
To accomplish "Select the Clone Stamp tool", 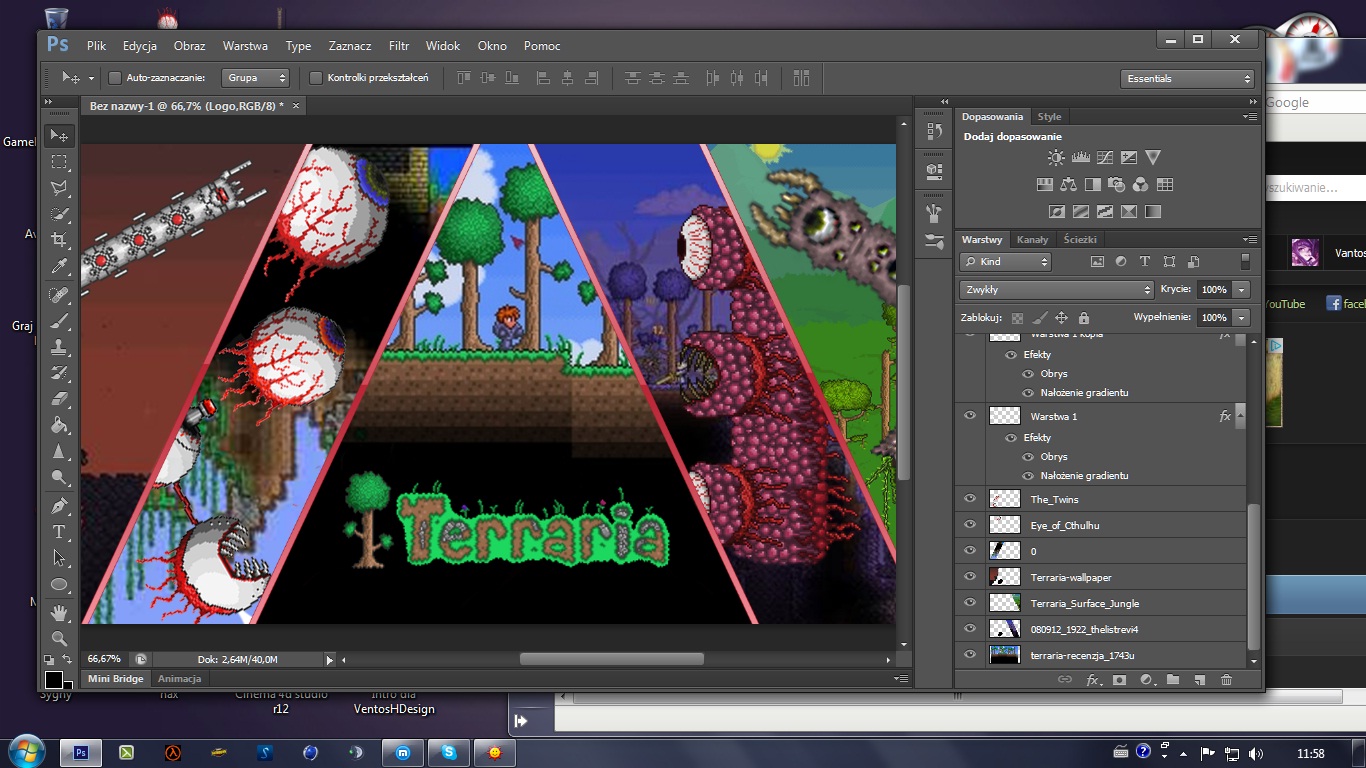I will (x=60, y=347).
